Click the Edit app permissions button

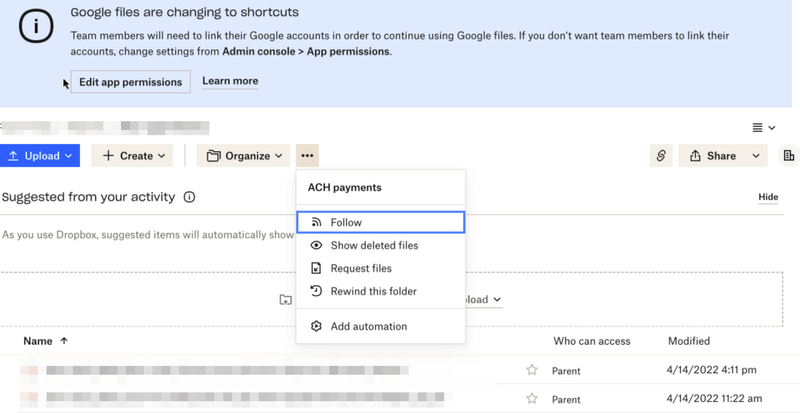(x=130, y=82)
